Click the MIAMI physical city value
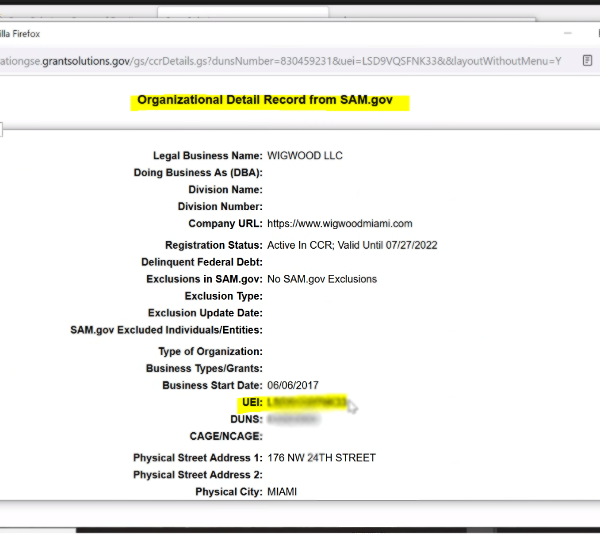Image resolution: width=600 pixels, height=534 pixels. pos(282,492)
